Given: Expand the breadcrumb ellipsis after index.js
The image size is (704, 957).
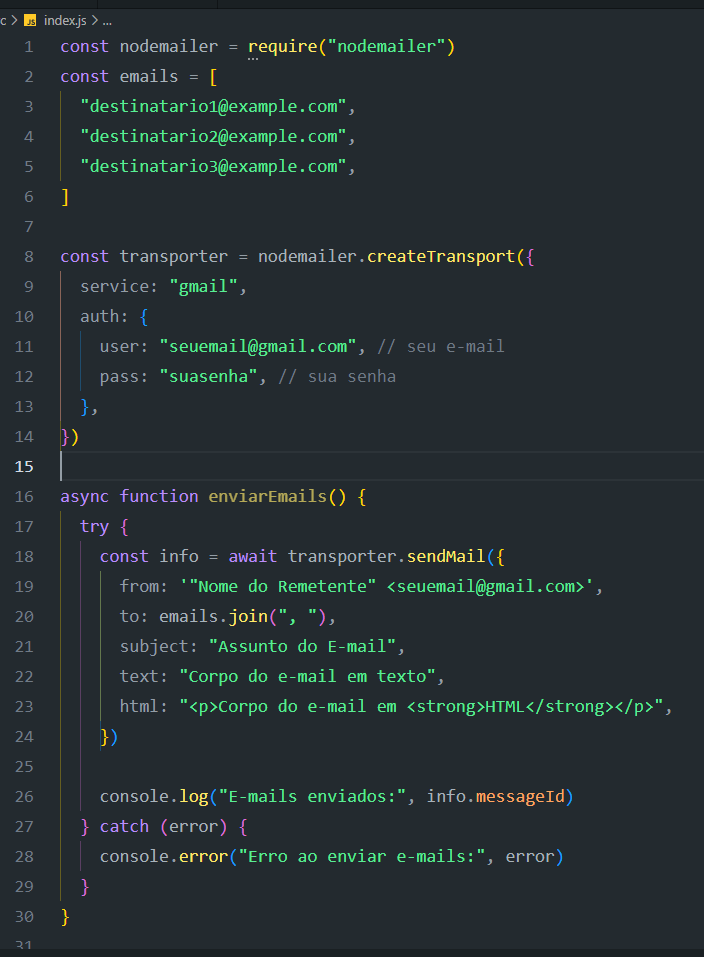Looking at the screenshot, I should point(107,22).
